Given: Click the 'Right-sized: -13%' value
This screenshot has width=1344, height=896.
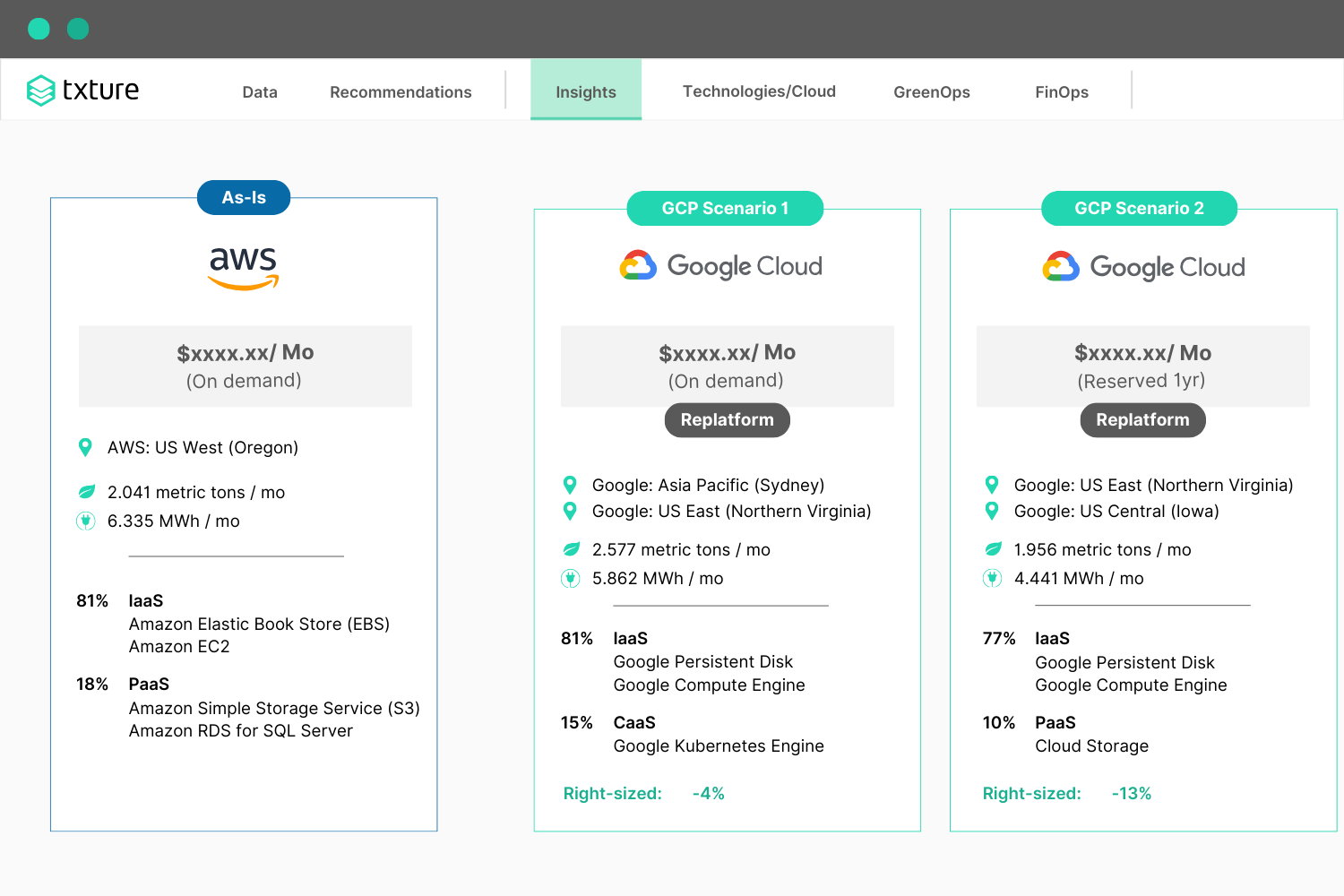Looking at the screenshot, I should point(1067,793).
